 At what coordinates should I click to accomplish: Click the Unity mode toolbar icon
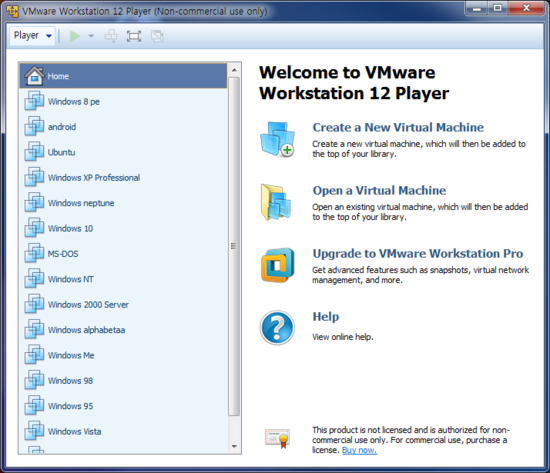[x=157, y=36]
